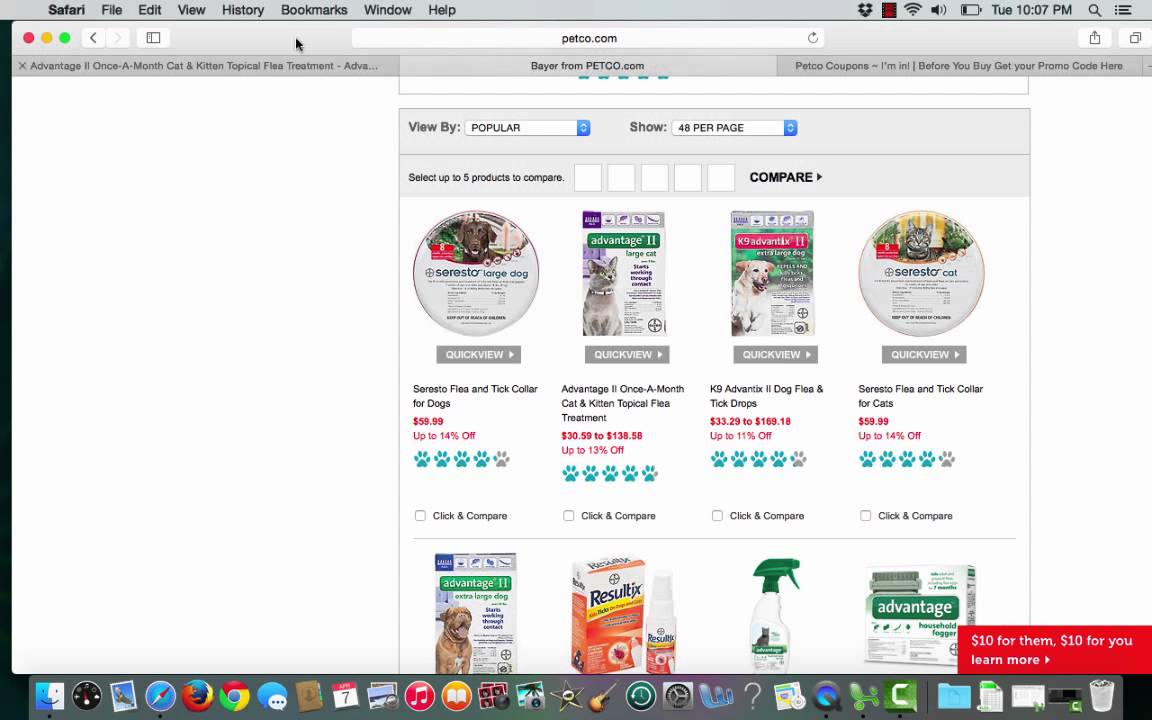Tick Click & Compare for Seresto Cats collar
Viewport: 1152px width, 720px height.
point(865,516)
